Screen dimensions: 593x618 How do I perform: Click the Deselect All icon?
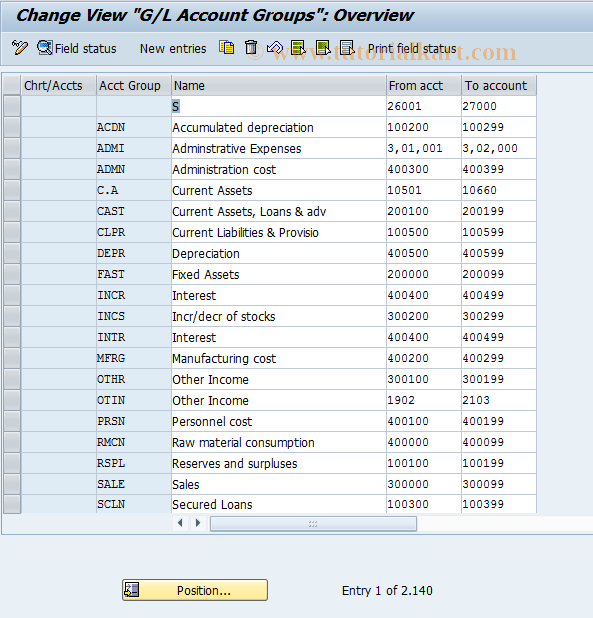click(347, 48)
